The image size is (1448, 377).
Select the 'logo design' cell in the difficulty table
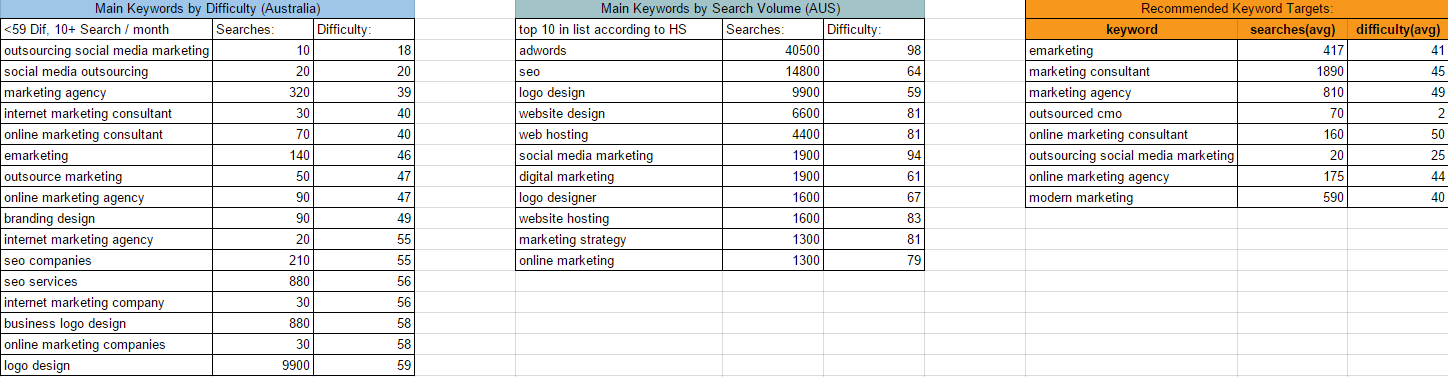[106, 365]
